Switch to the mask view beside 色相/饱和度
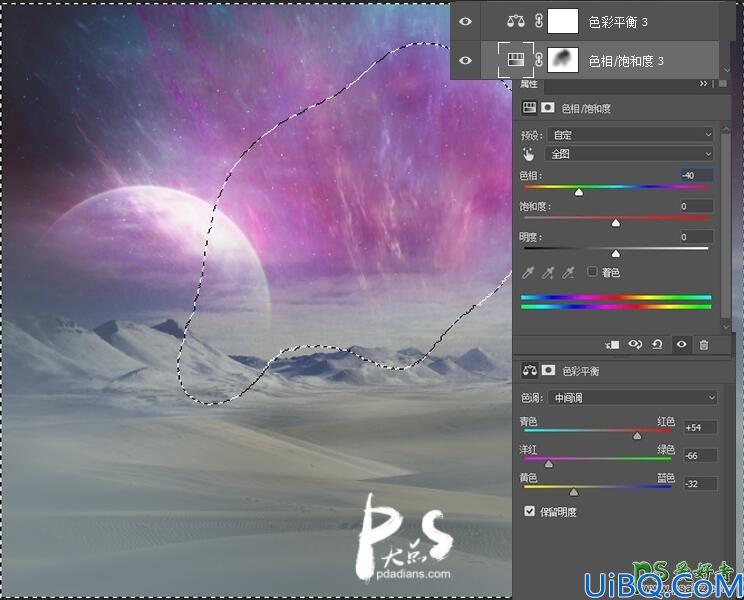The image size is (744, 600). pos(548,108)
